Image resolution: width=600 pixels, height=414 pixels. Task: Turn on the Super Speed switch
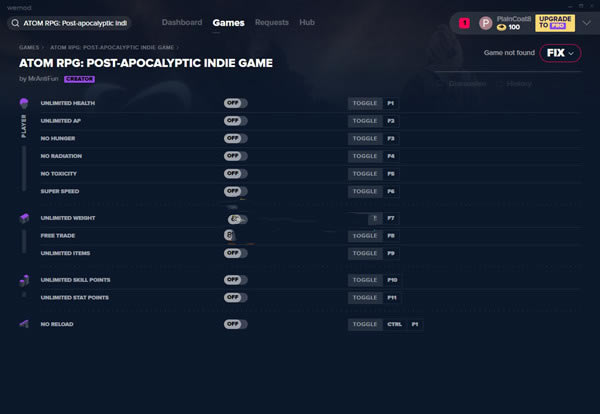pos(235,191)
